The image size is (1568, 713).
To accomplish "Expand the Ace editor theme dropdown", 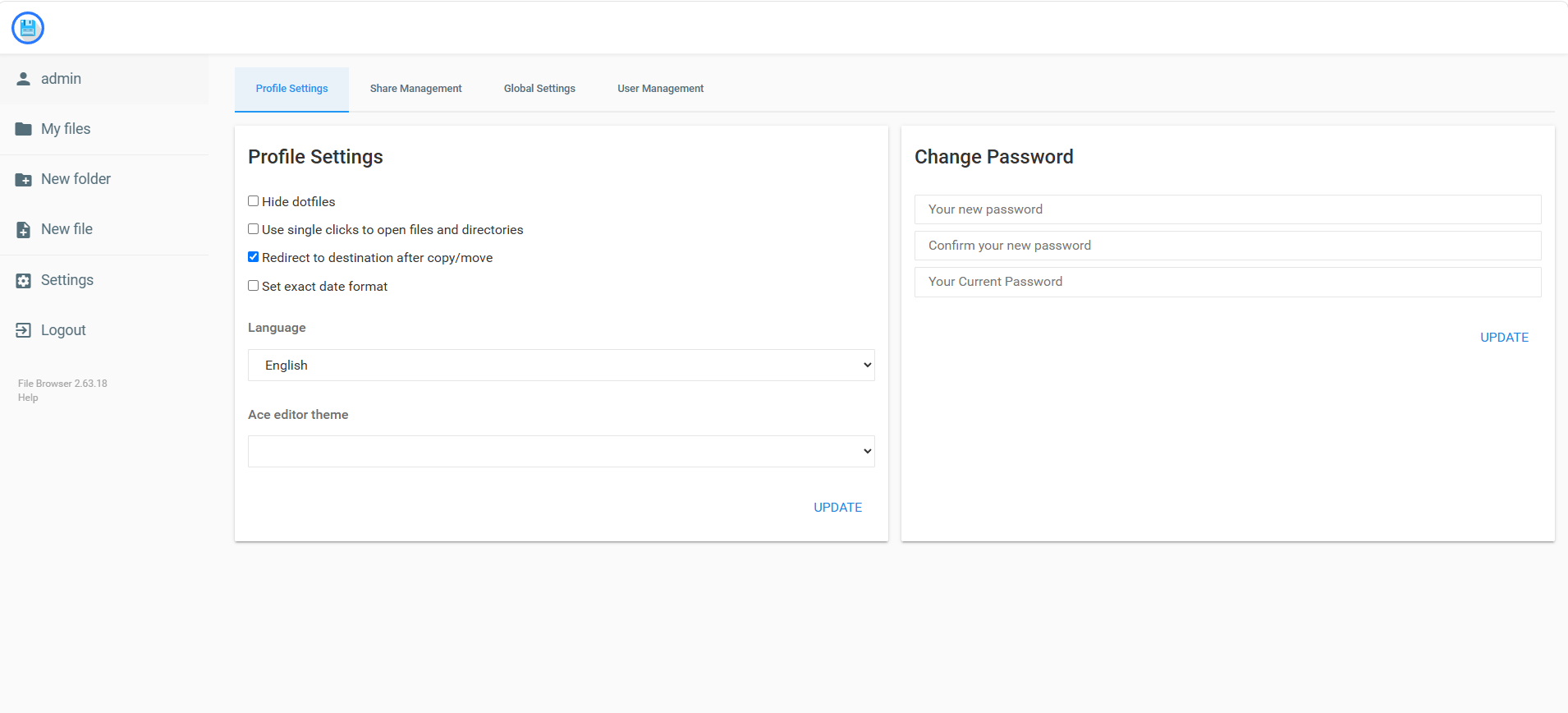I will (562, 452).
